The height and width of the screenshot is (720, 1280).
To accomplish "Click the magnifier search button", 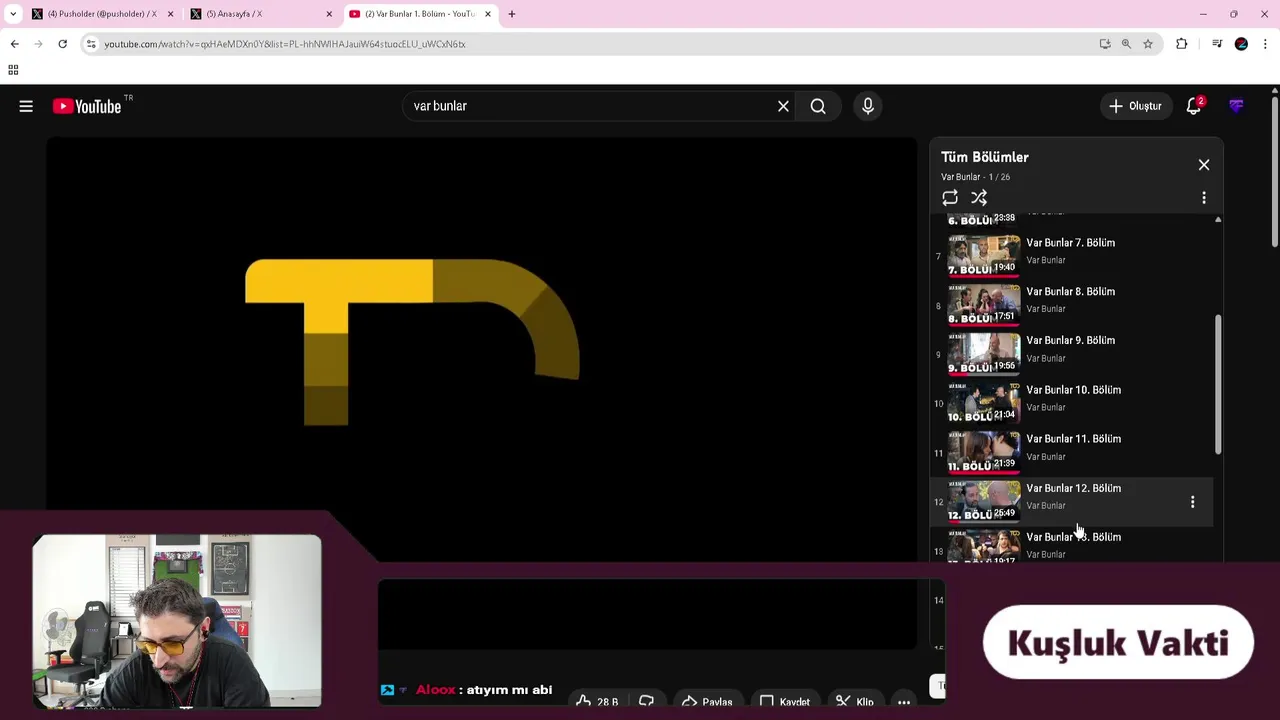I will coord(818,106).
